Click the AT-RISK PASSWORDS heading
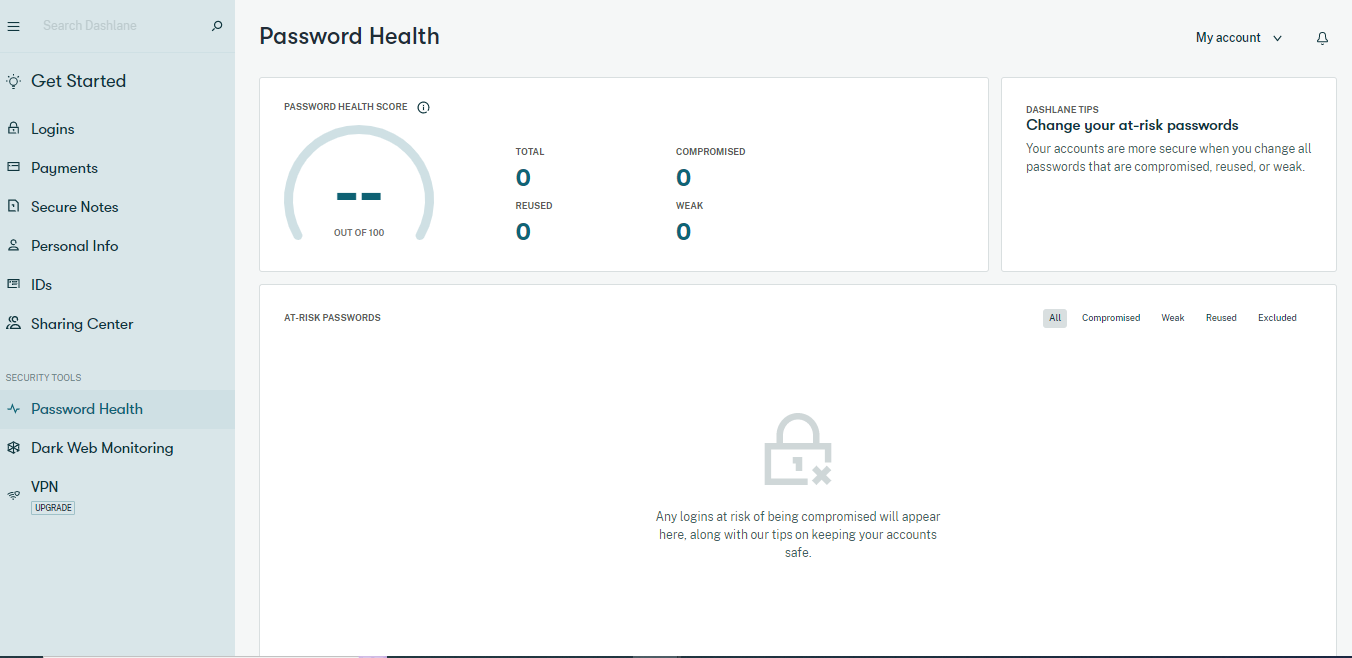Image resolution: width=1352 pixels, height=658 pixels. coord(332,318)
